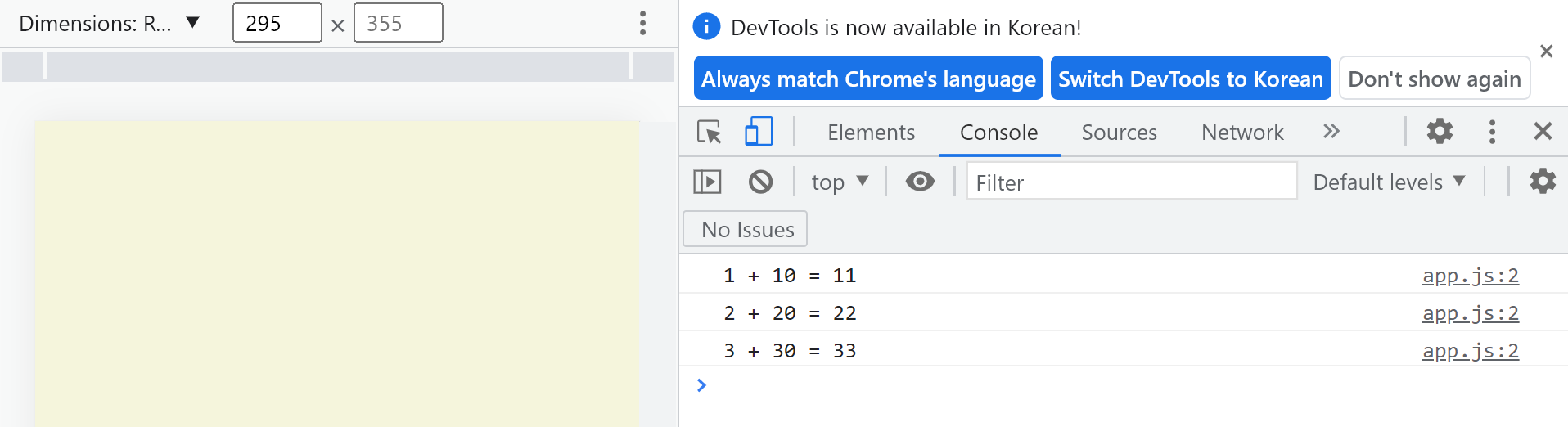Viewport: 1568px width, 427px height.
Task: Toggle the device toolbar icon
Action: click(759, 132)
